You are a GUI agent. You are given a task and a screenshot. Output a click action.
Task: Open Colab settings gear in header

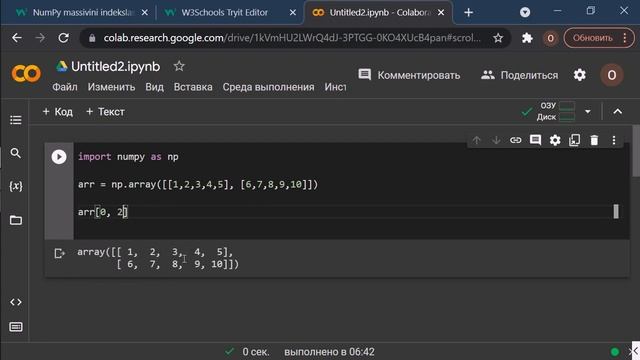[580, 75]
